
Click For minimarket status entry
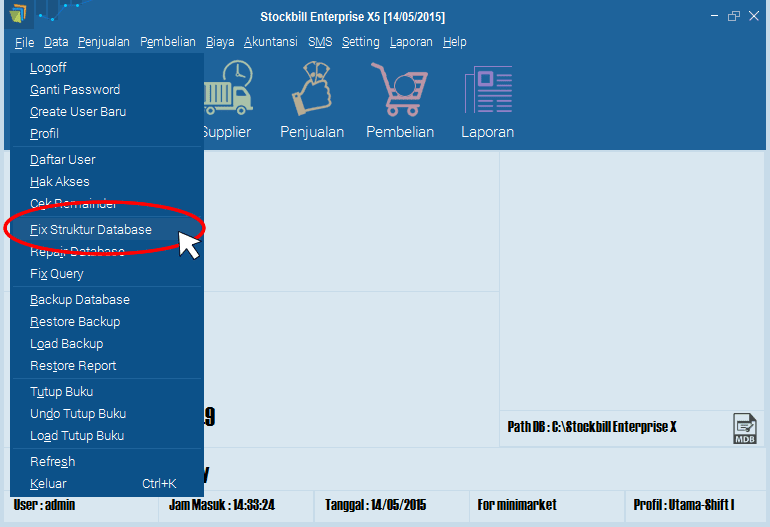[517, 505]
